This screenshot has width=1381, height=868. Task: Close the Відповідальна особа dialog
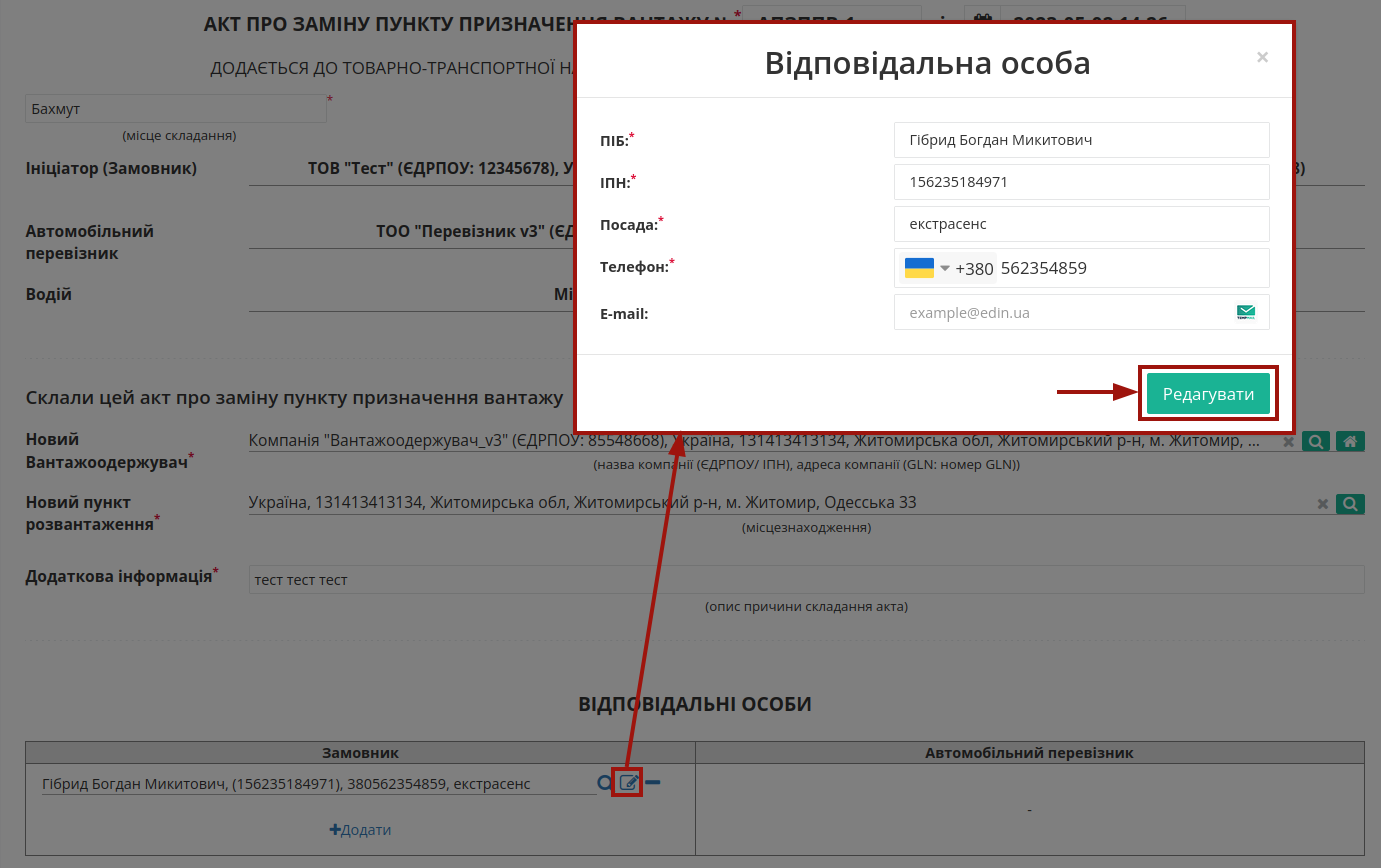point(1262,58)
